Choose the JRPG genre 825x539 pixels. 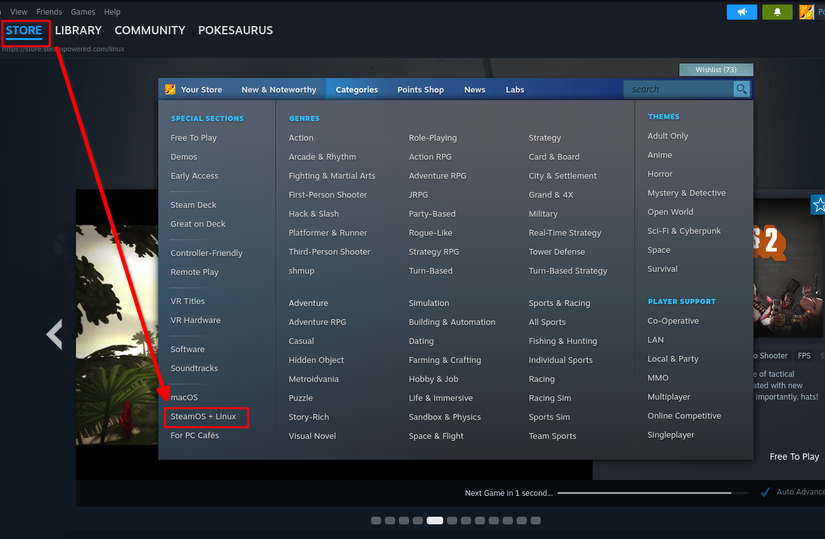tap(418, 195)
